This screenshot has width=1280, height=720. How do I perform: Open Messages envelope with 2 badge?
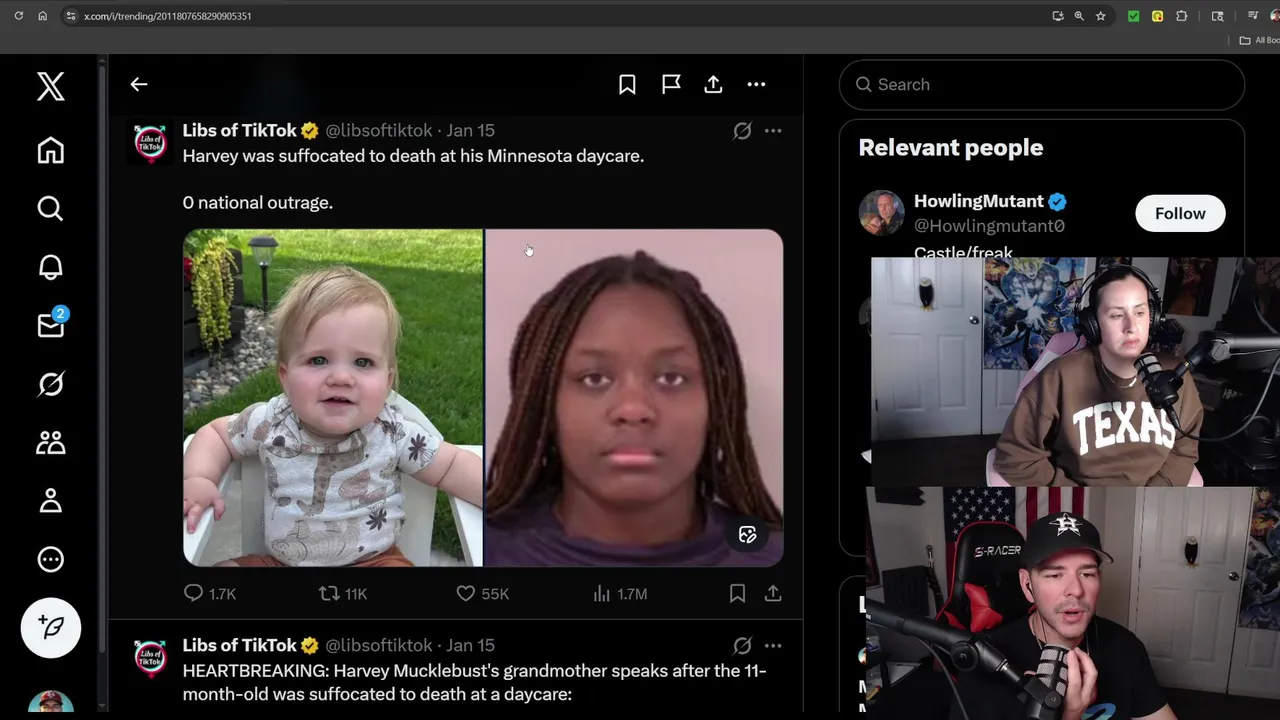51,325
